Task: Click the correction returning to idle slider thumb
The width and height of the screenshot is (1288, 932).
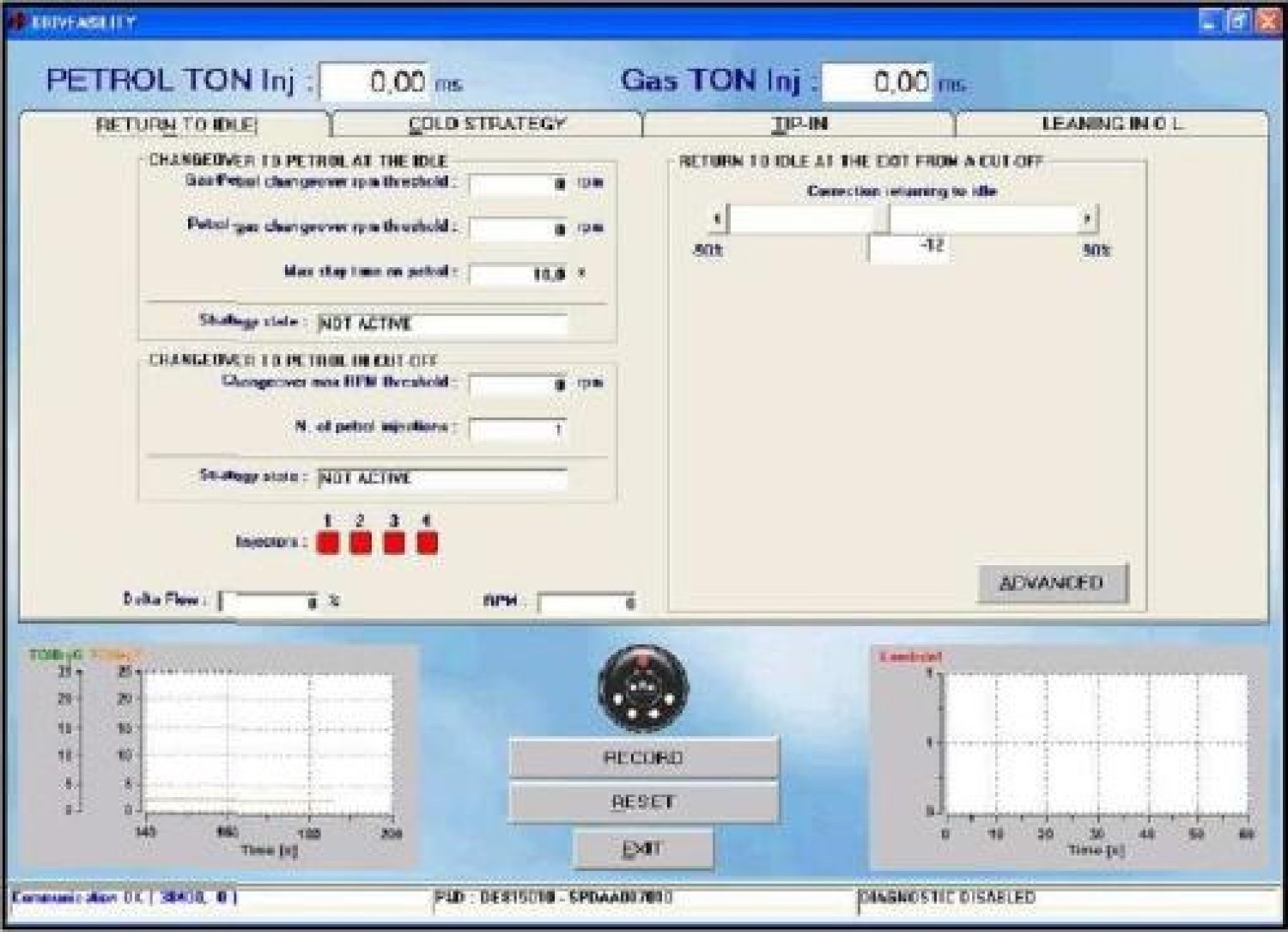Action: pos(881,220)
